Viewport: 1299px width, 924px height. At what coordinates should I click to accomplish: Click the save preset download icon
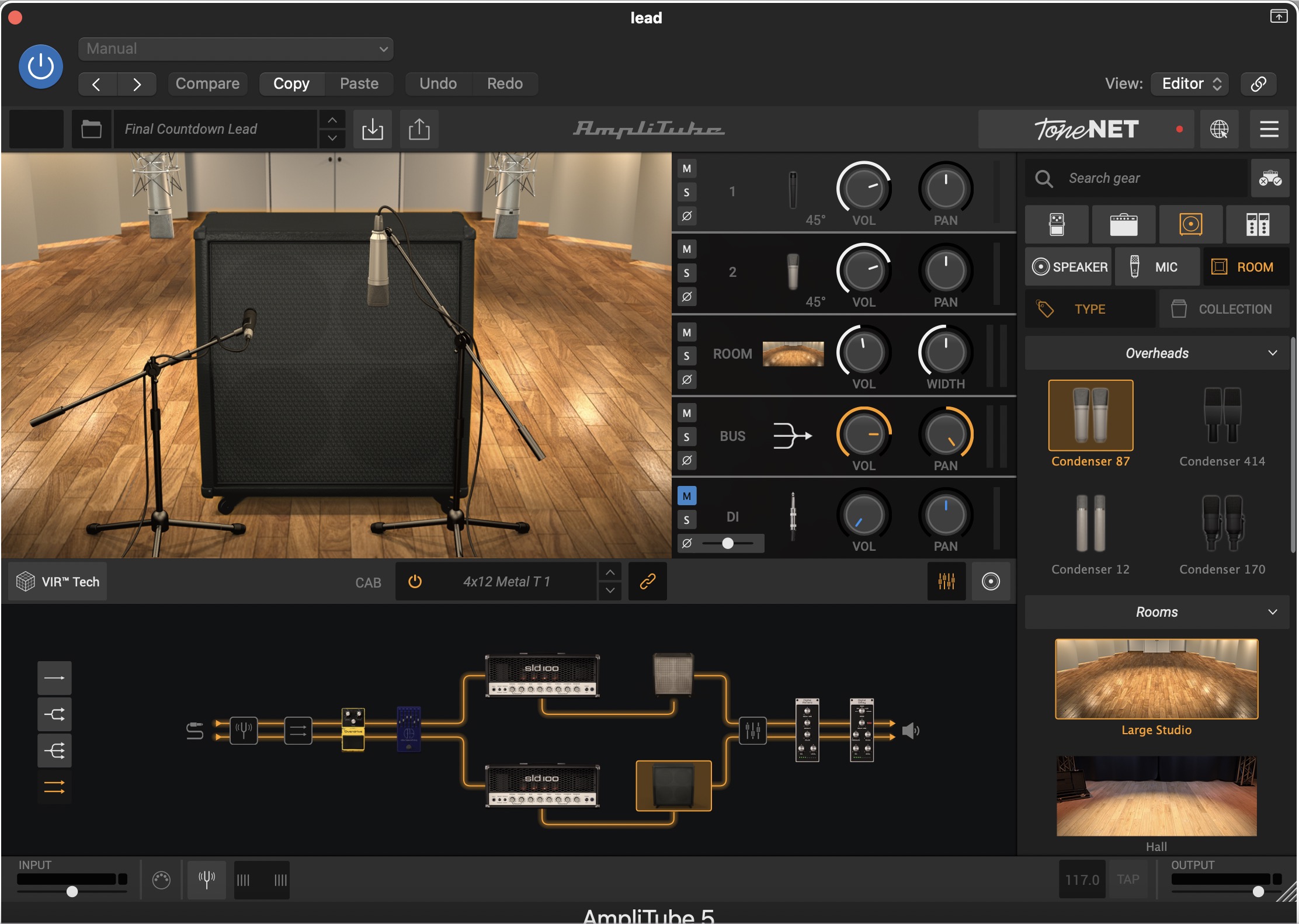pyautogui.click(x=373, y=129)
